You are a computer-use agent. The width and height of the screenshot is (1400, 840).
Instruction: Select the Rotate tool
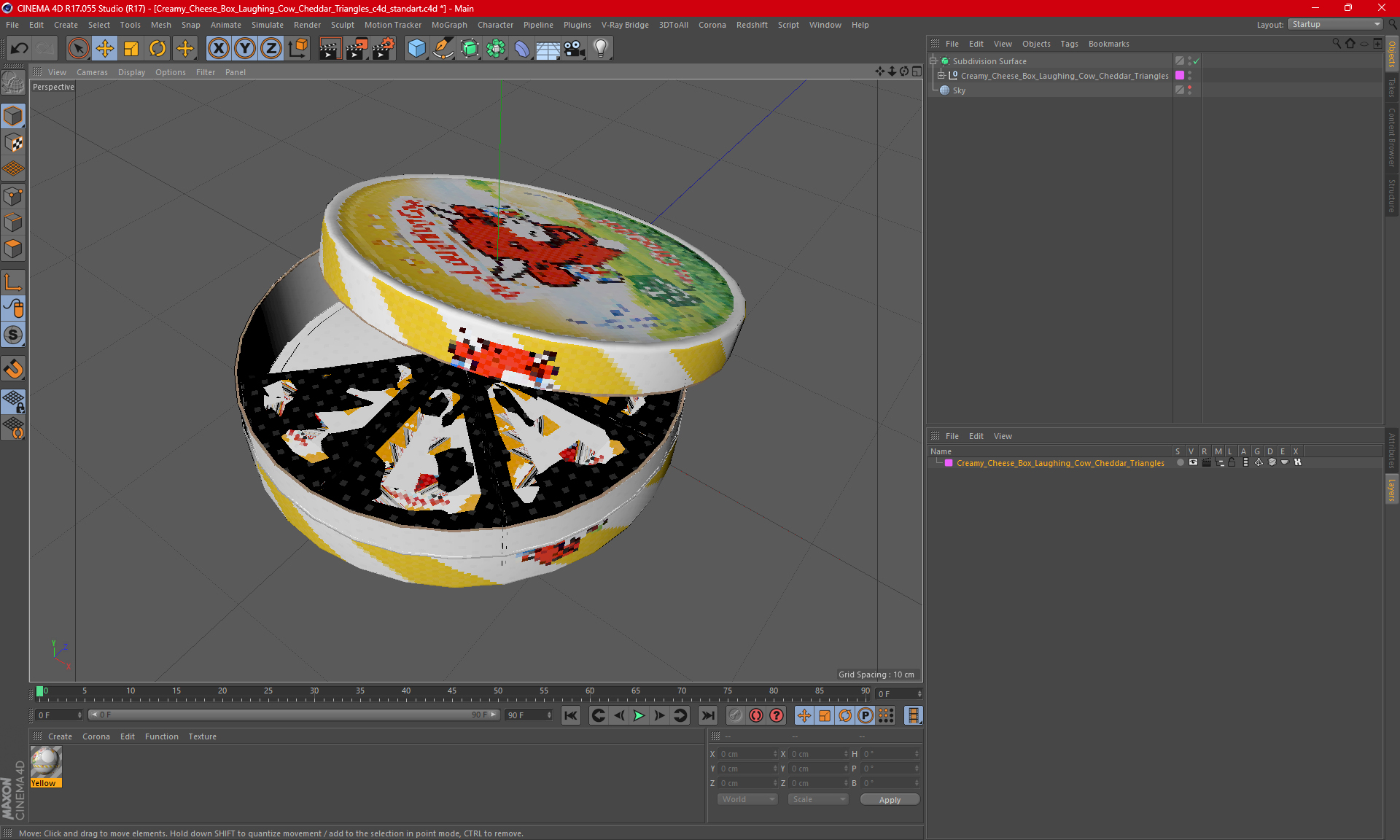click(157, 49)
